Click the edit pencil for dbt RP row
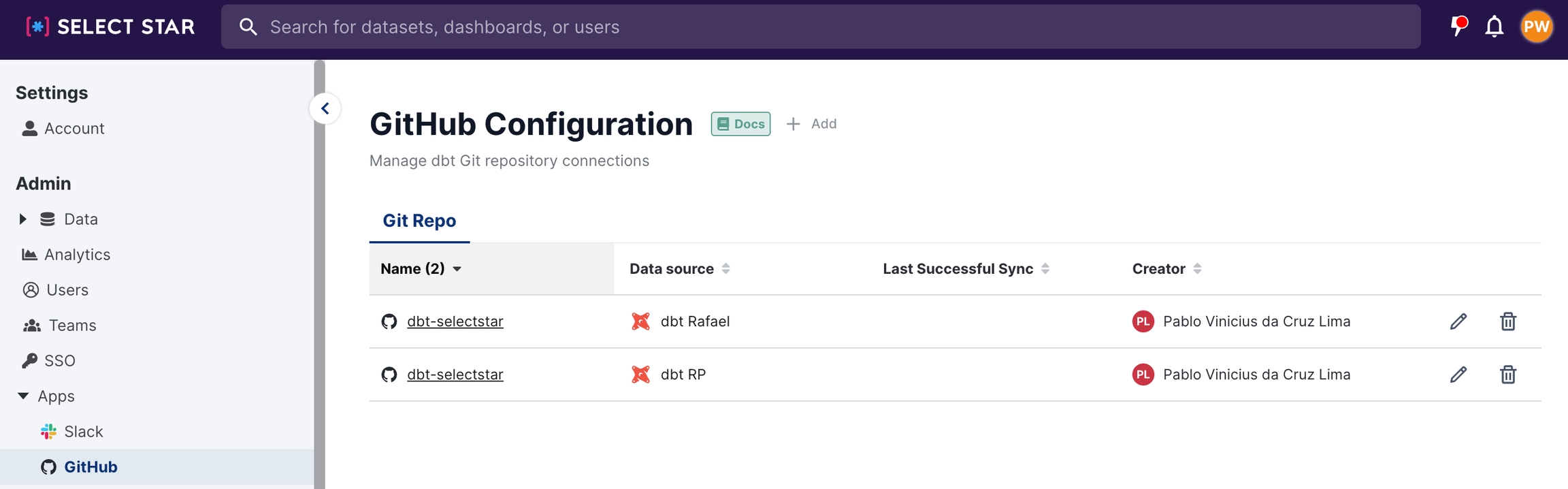This screenshot has width=1568, height=489. pos(1458,375)
